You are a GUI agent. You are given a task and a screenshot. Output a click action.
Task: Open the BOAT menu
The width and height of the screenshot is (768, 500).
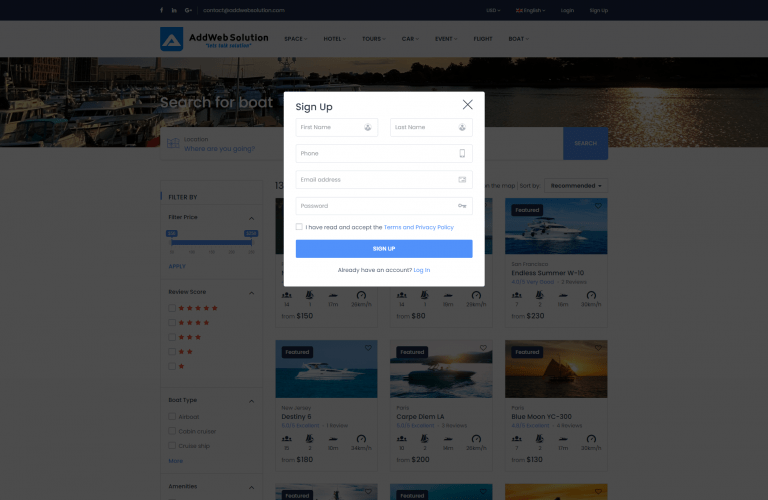[519, 39]
